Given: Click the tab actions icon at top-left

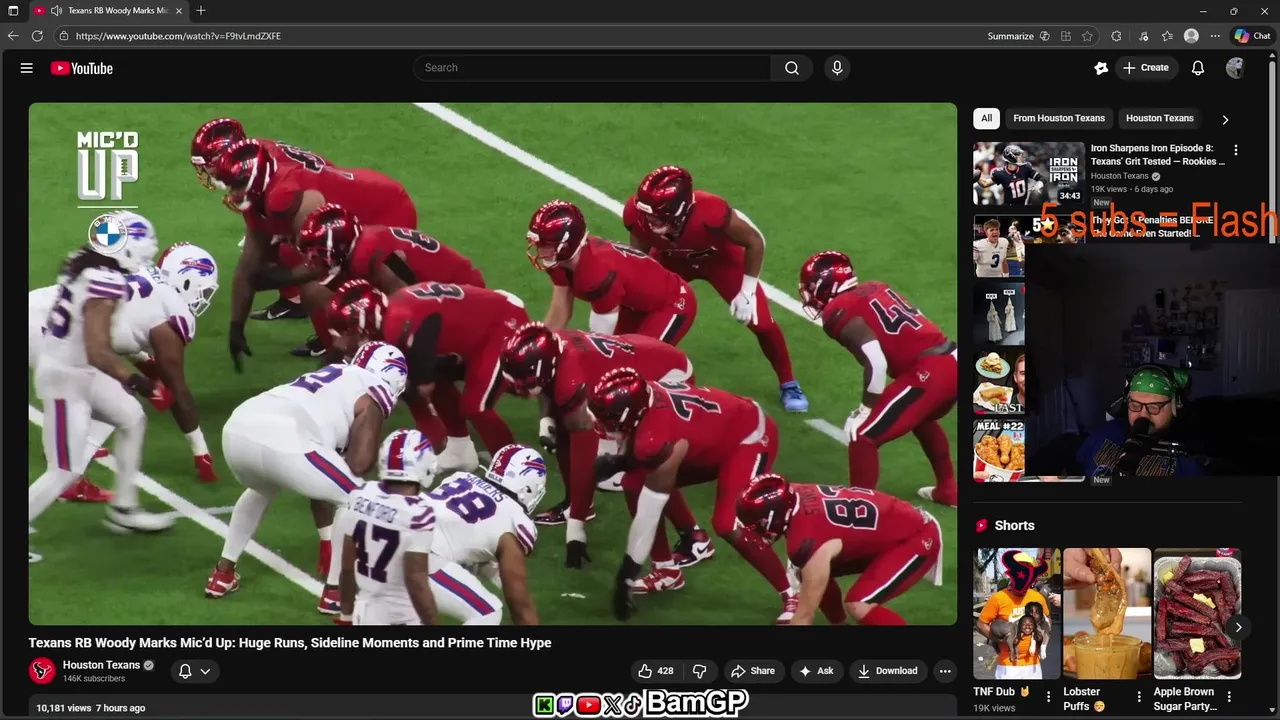Looking at the screenshot, I should pyautogui.click(x=13, y=10).
